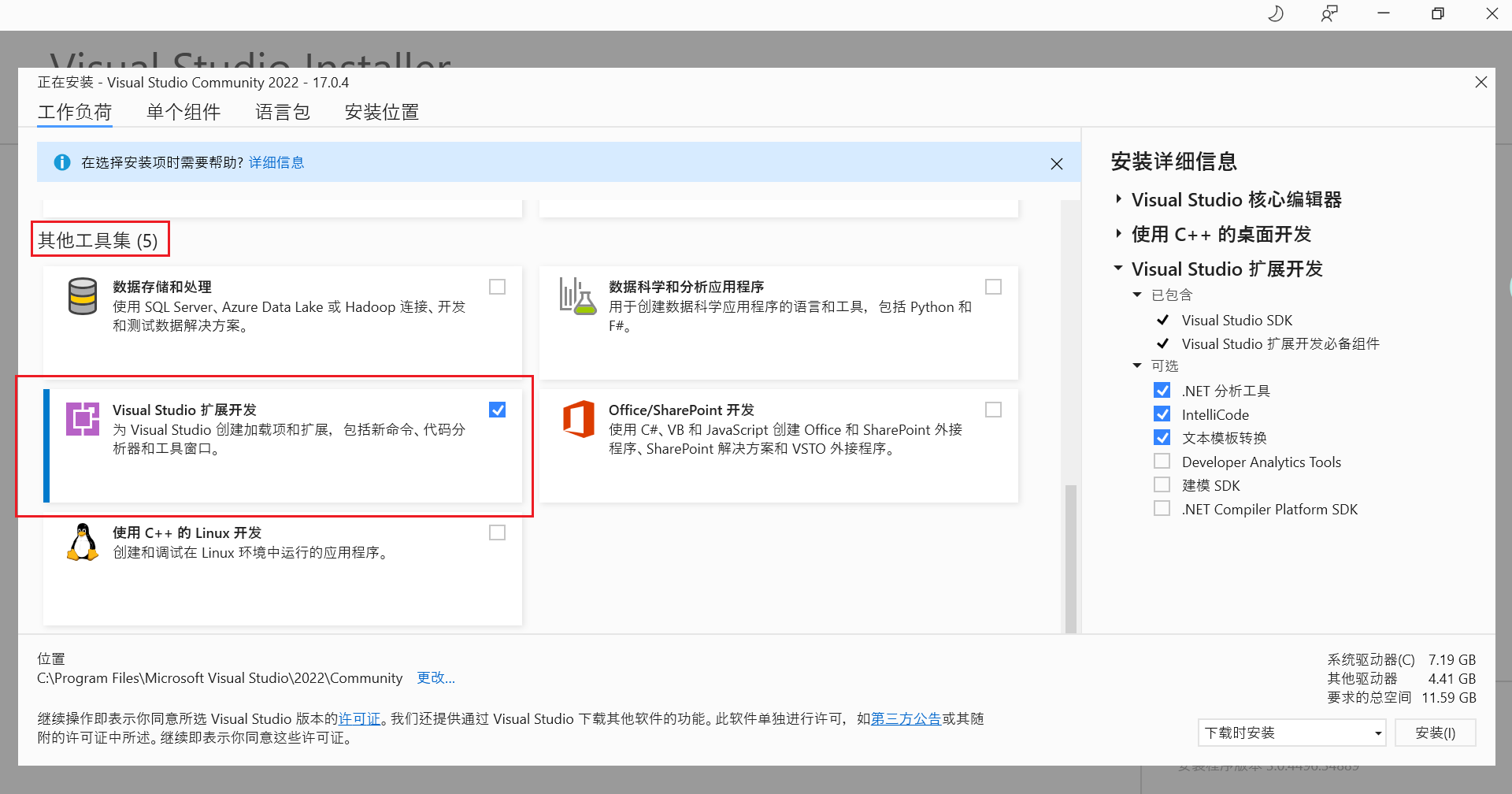Switch color theme using the moon icon

1276,13
